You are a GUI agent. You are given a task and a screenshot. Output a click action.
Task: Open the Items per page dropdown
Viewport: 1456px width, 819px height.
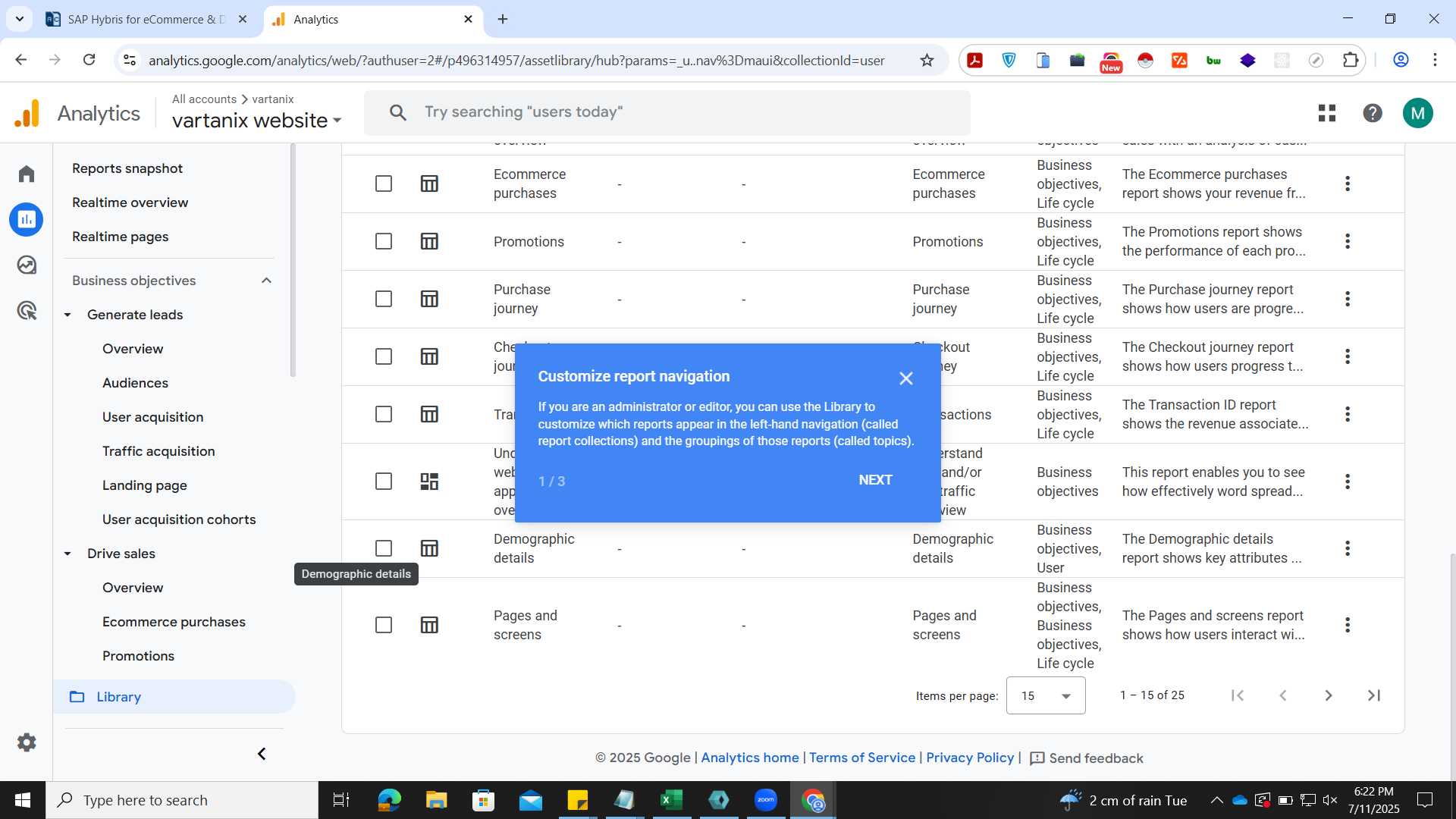click(1046, 695)
